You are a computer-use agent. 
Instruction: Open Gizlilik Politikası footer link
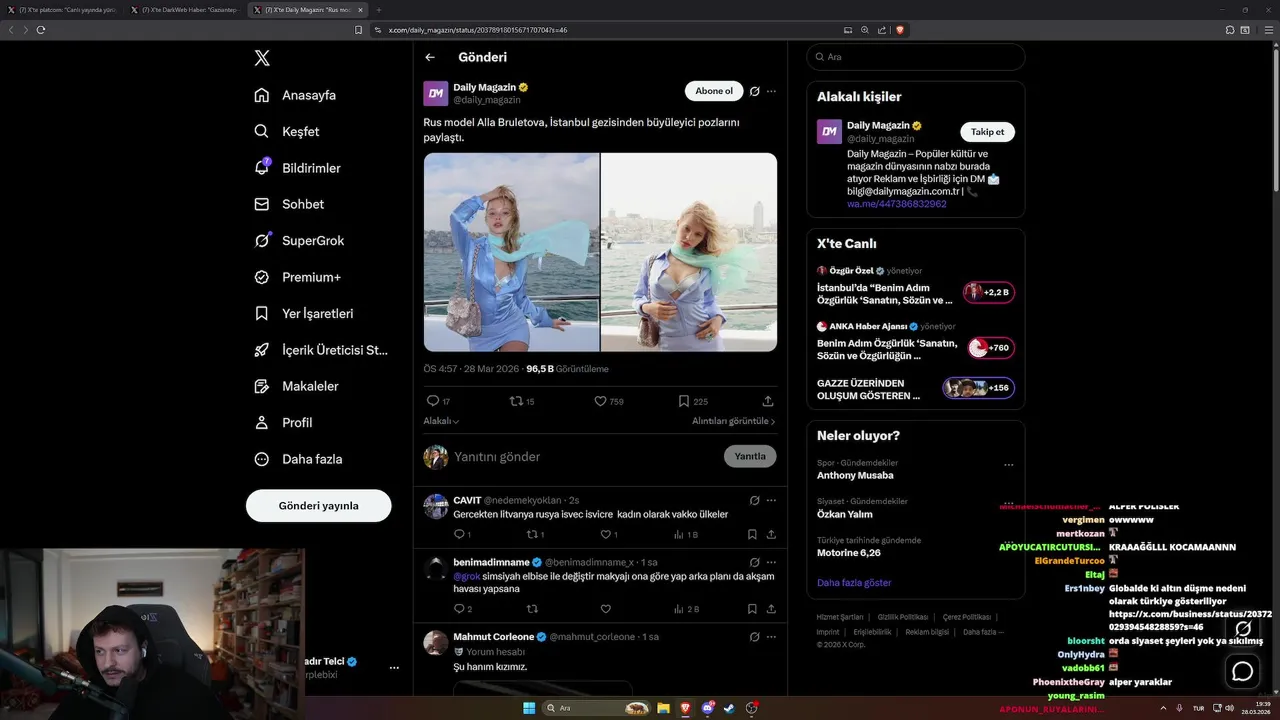click(903, 617)
